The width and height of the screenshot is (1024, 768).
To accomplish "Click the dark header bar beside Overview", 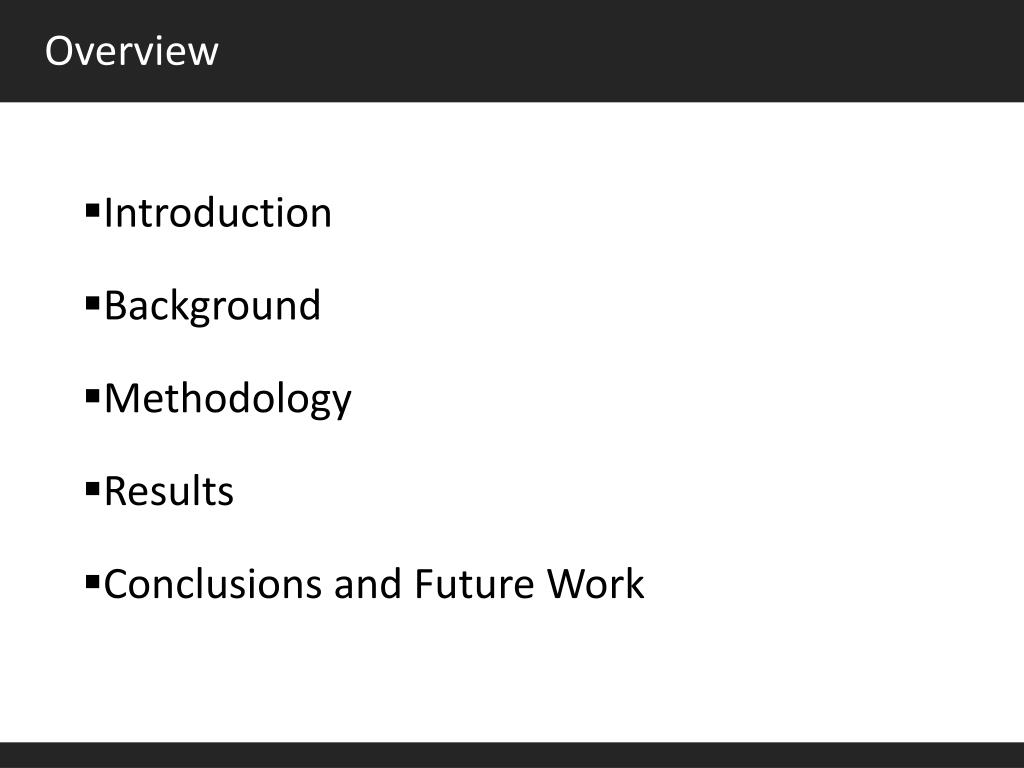I will click(x=620, y=51).
